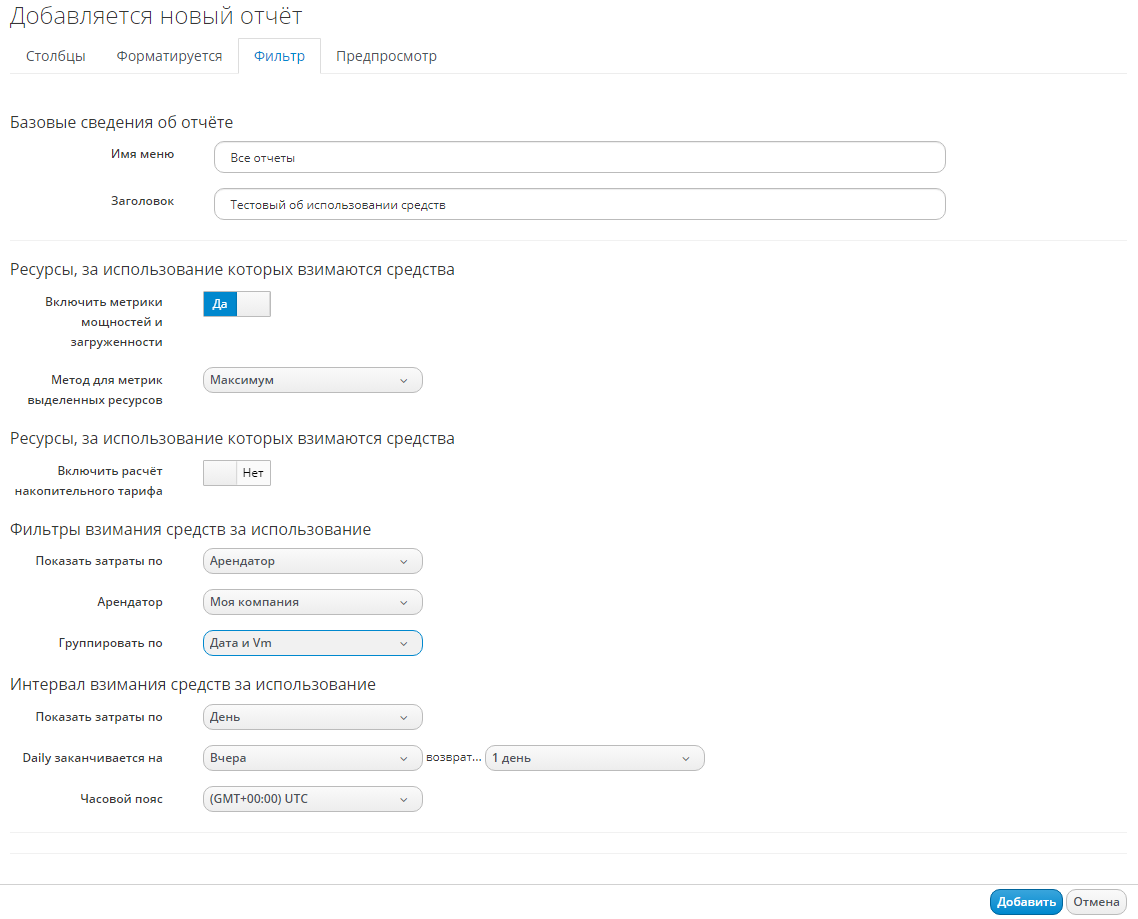This screenshot has height=919, width=1138.
Task: Toggle 'Включить метрики мощностей и загруженности' switch
Action: tap(237, 304)
